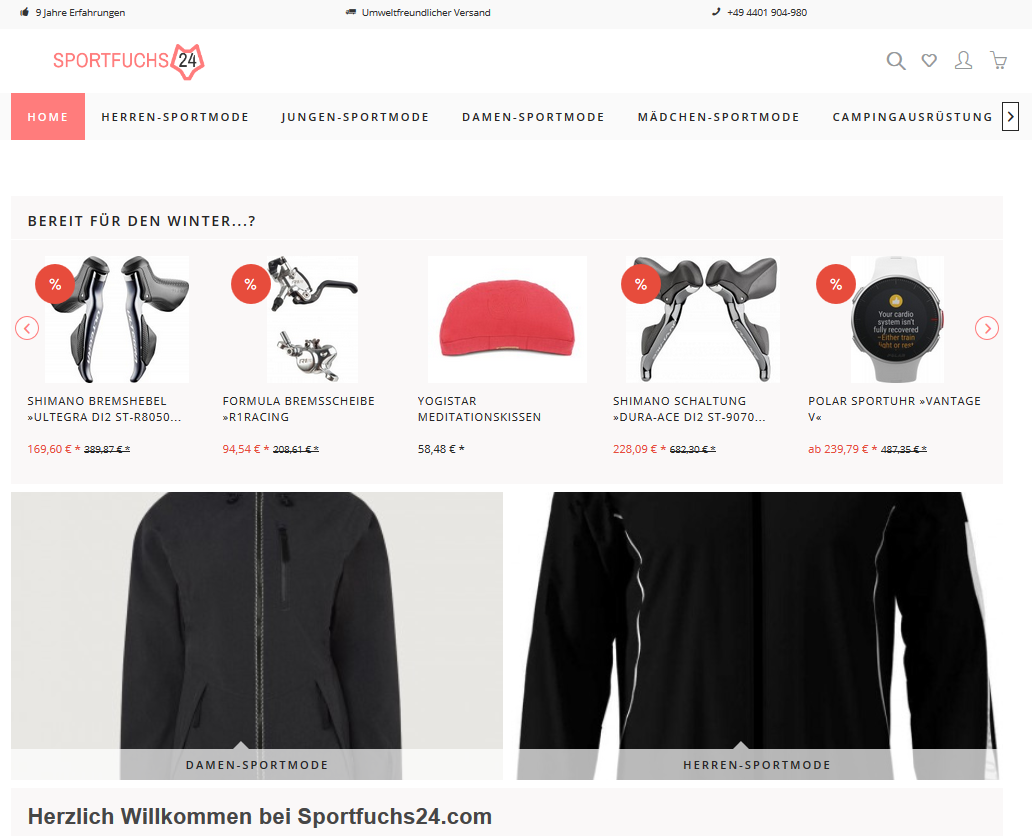This screenshot has height=836, width=1032.
Task: Open the Herren-Sportmode menu item
Action: [x=175, y=117]
